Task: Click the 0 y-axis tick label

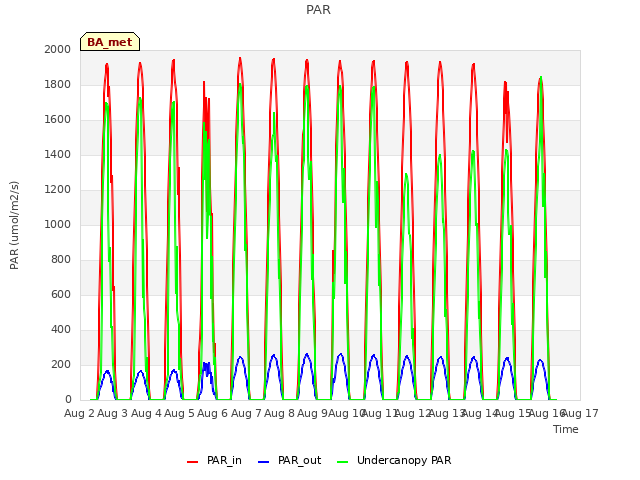Action: (x=68, y=400)
